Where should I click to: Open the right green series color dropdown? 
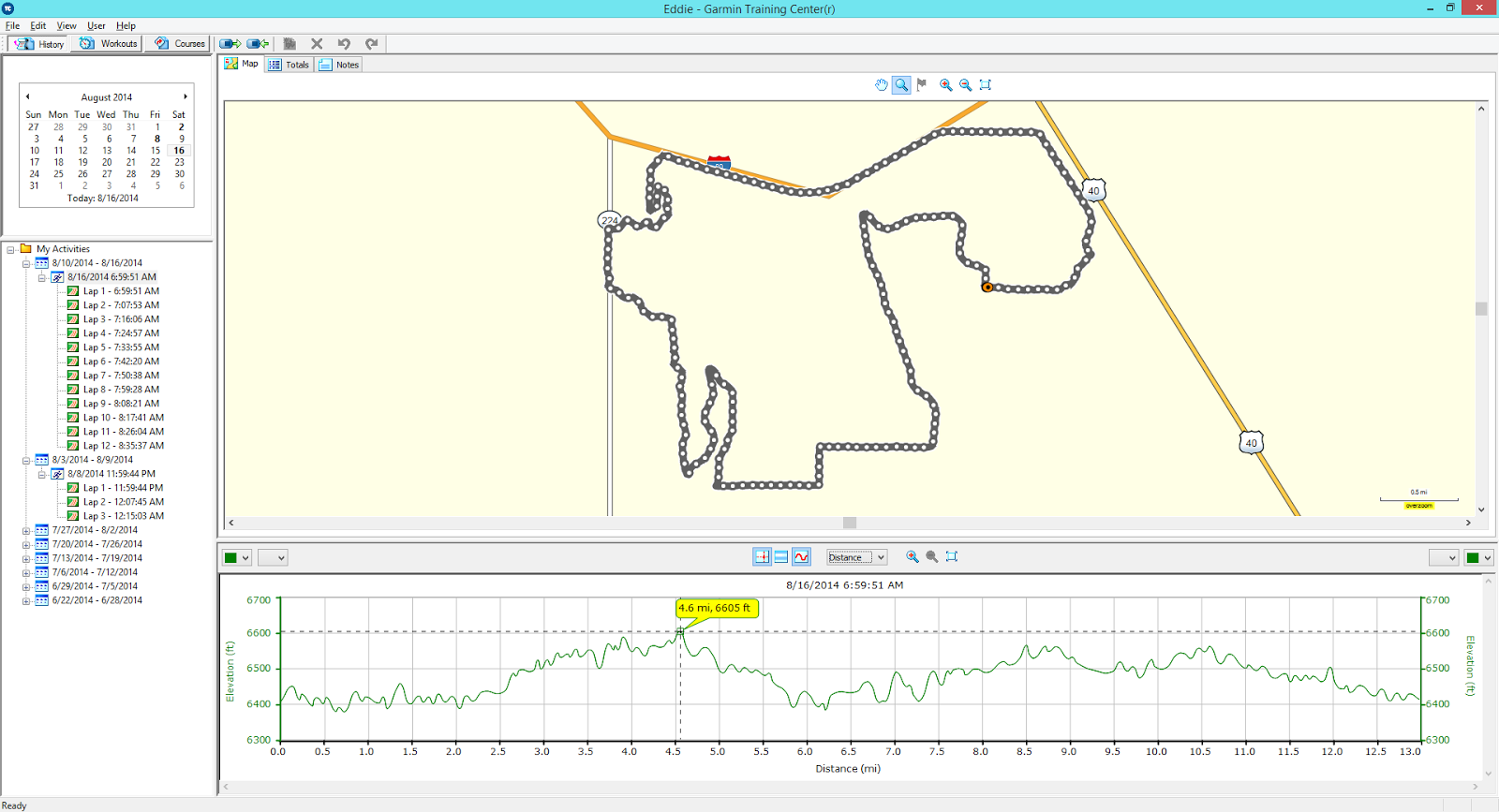pos(1479,557)
